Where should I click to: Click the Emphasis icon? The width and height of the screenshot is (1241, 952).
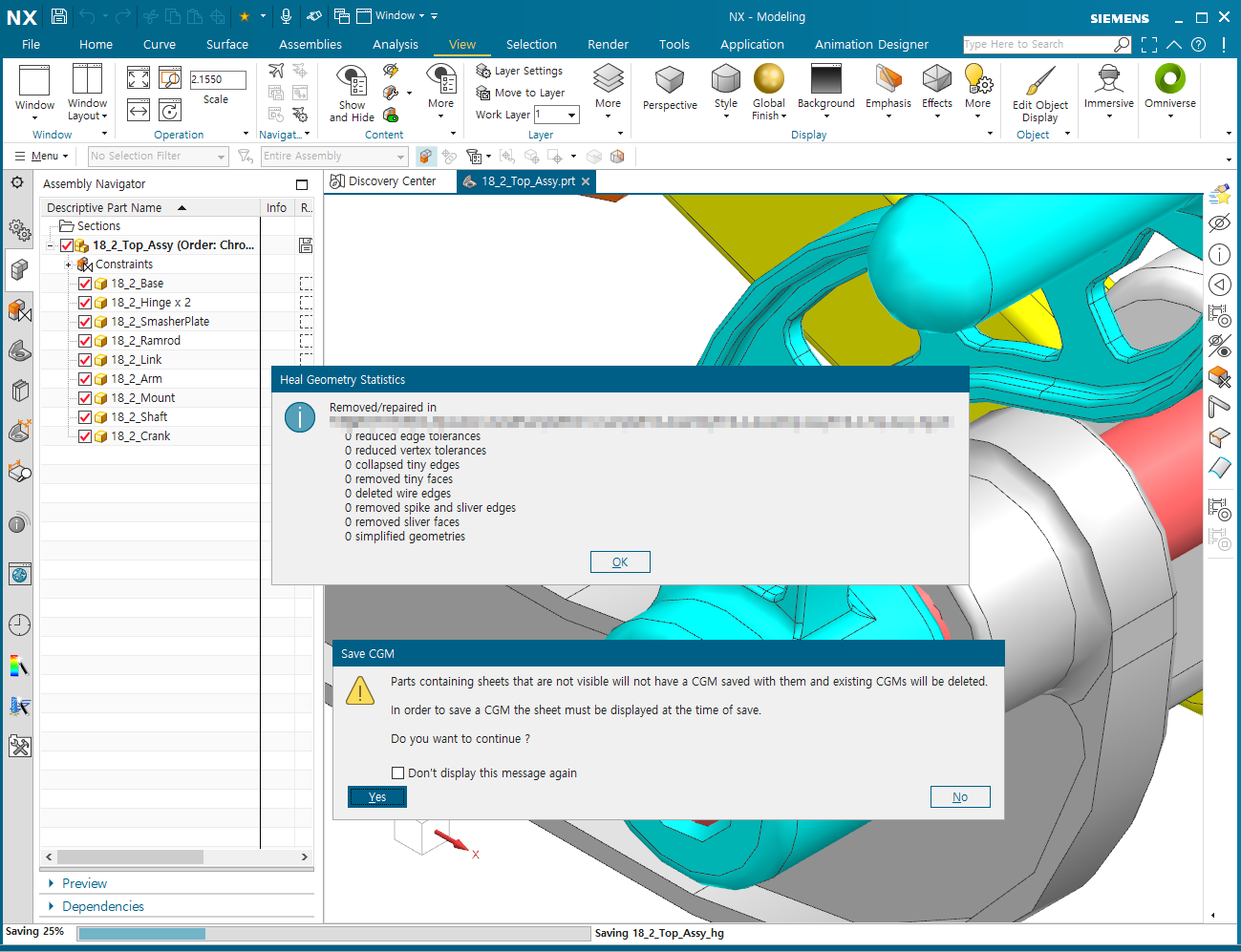(x=888, y=79)
